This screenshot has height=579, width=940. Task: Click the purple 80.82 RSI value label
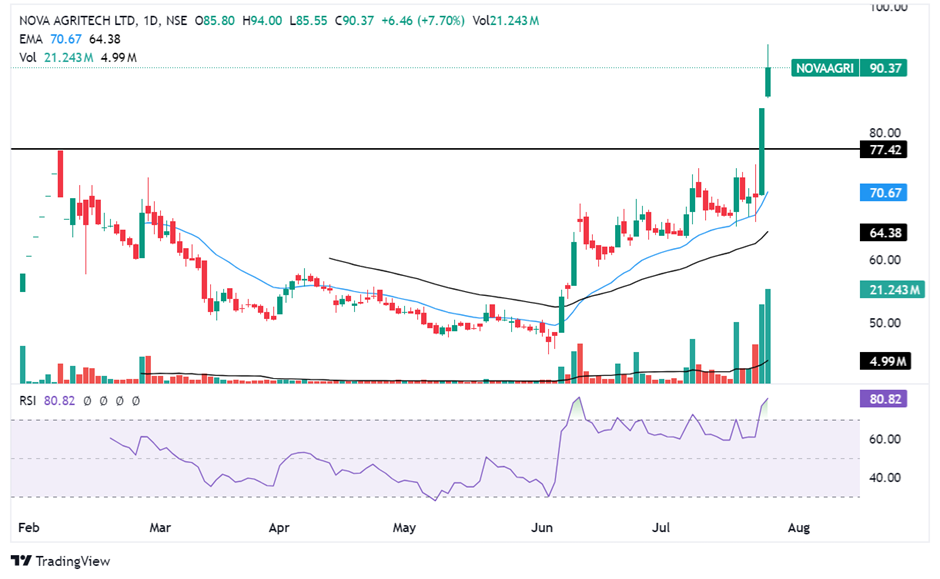(x=884, y=398)
